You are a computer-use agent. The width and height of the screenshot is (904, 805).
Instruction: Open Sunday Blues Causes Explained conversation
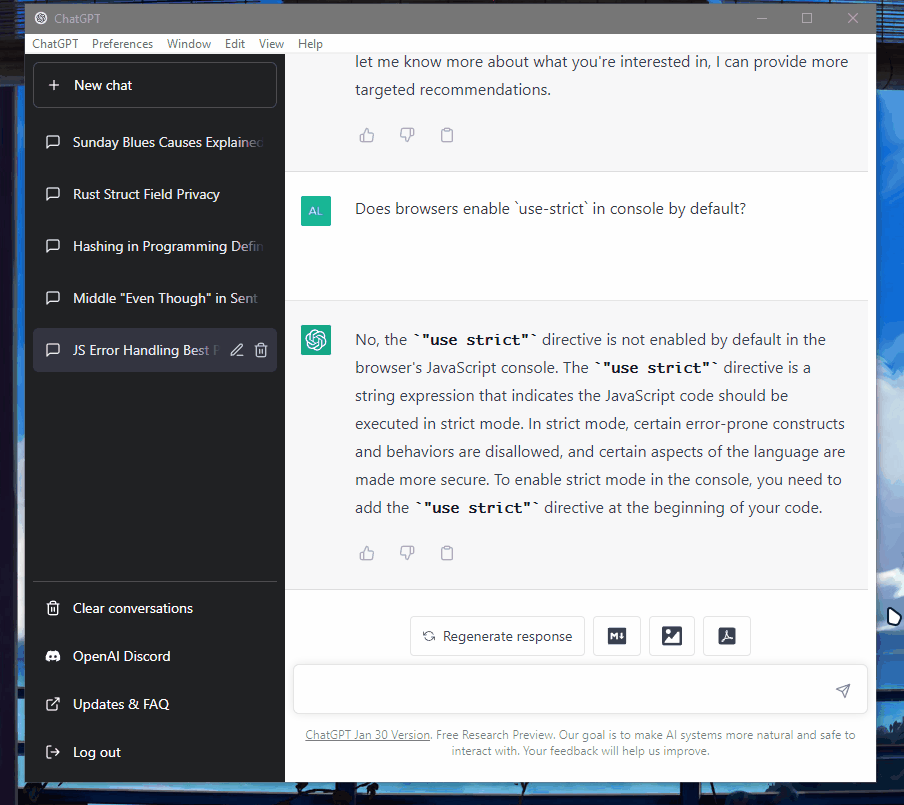pos(155,142)
